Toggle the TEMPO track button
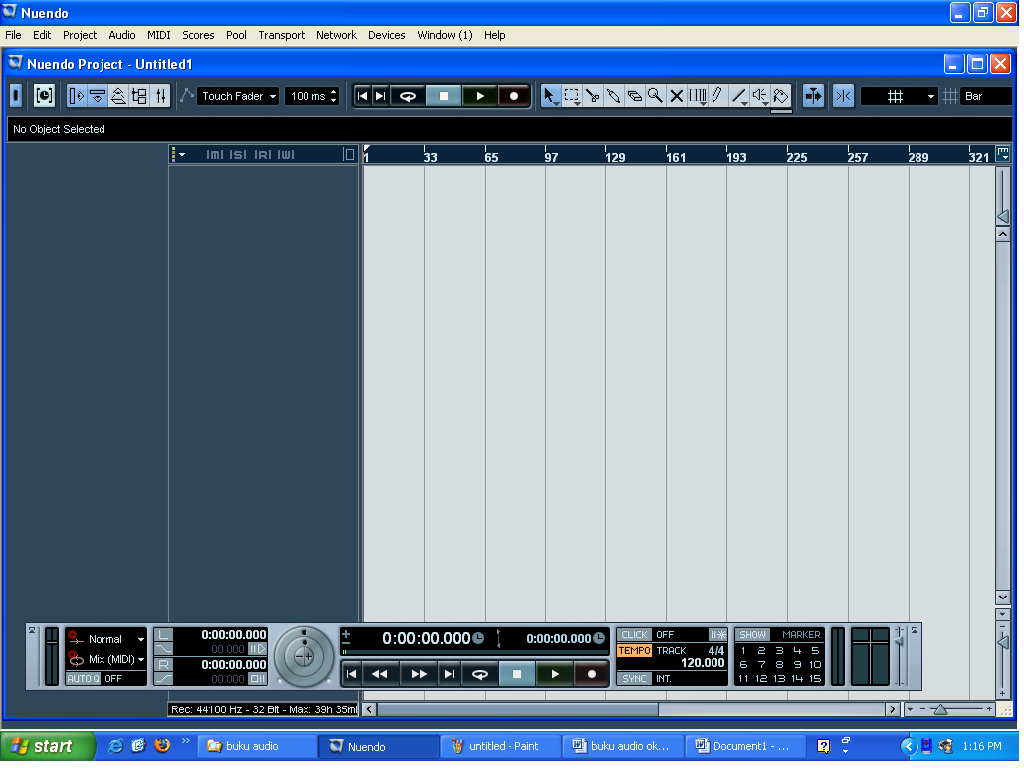 tap(634, 651)
